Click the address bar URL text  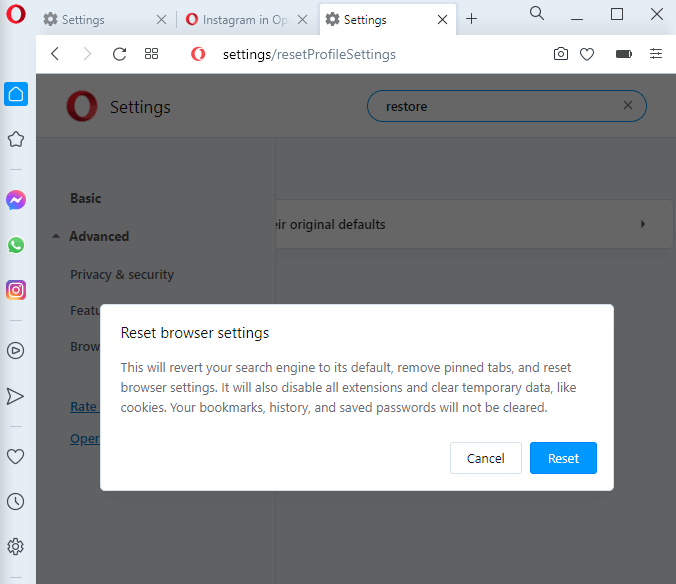309,54
